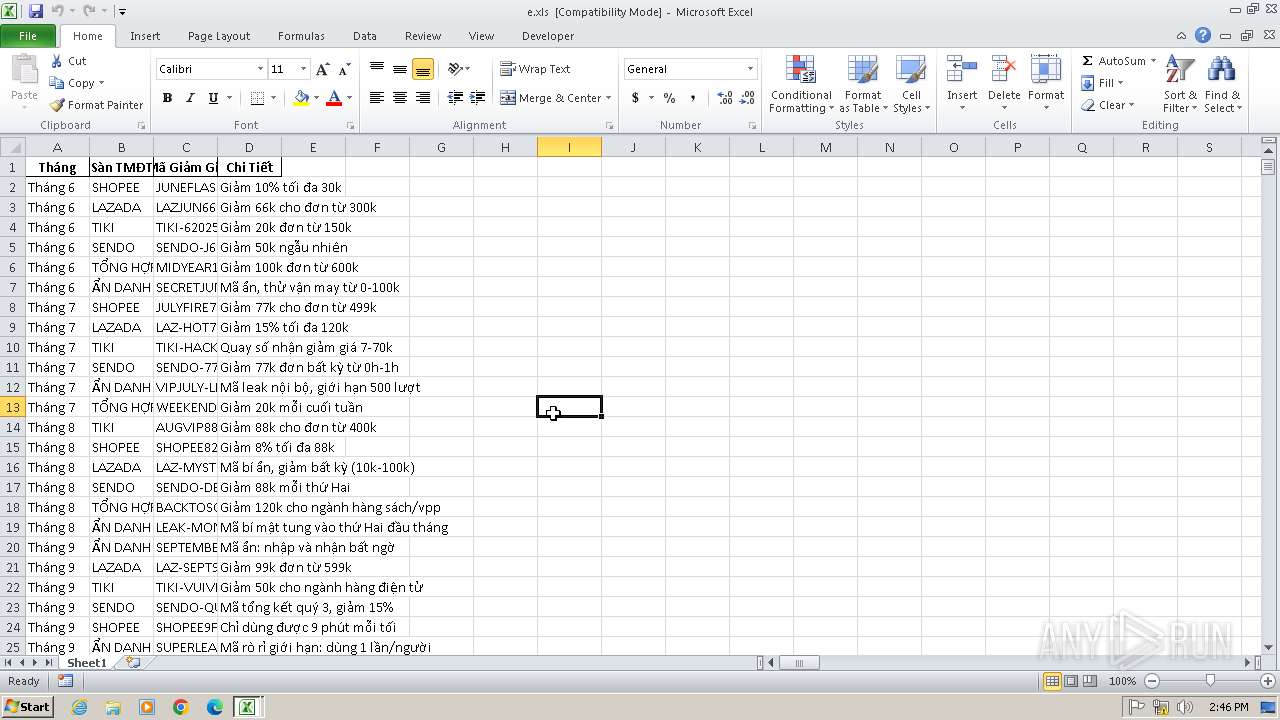This screenshot has width=1280, height=720.
Task: Open the Clear dropdown
Action: (1108, 105)
